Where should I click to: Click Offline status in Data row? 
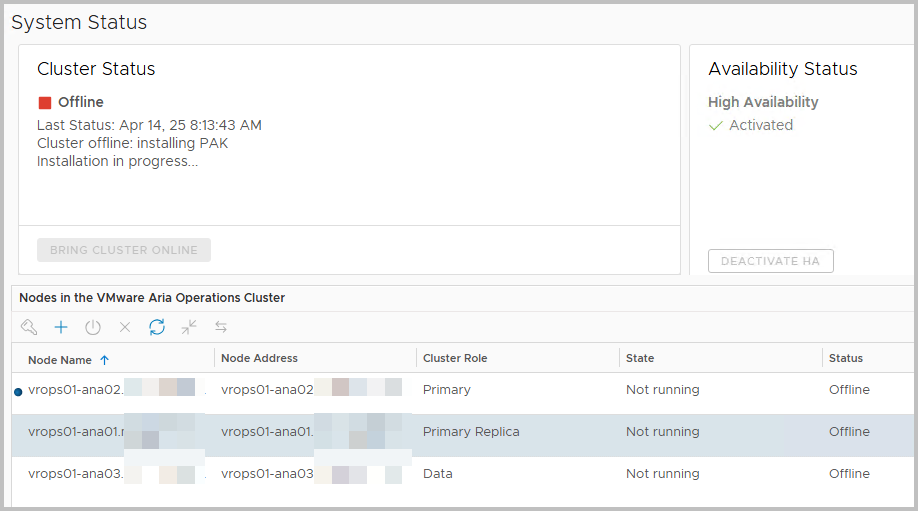[849, 474]
